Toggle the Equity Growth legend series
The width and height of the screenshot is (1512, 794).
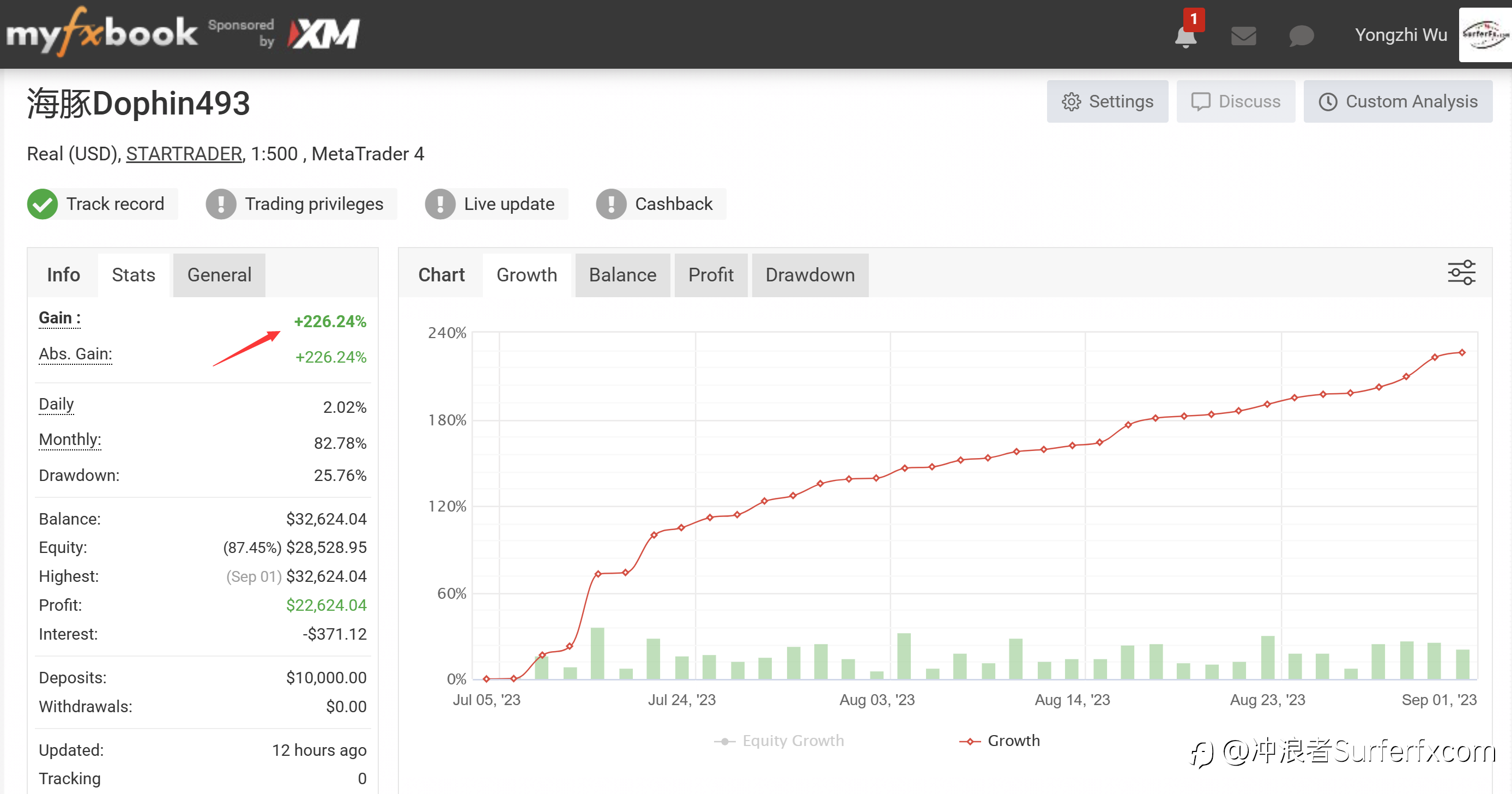pos(779,741)
